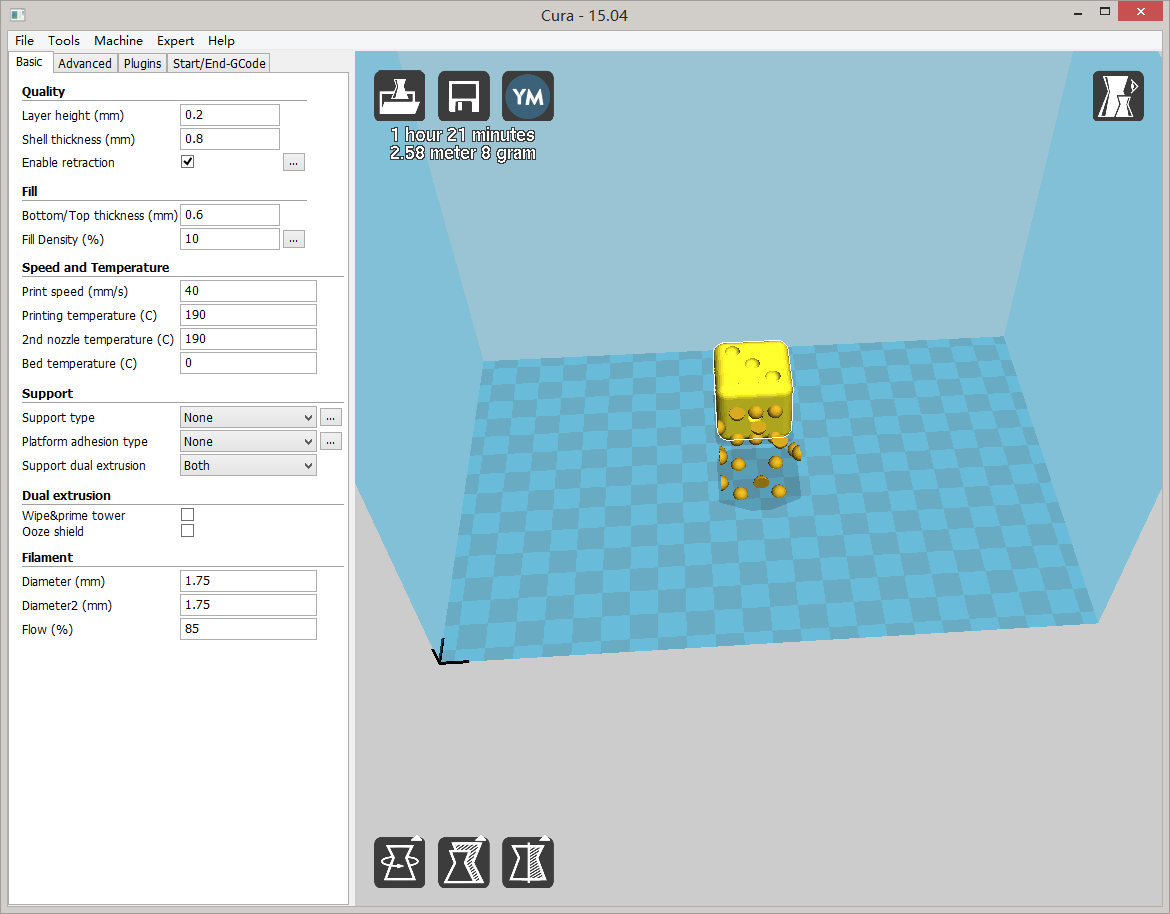
Task: Open the Support dual extrusion dropdown
Action: pyautogui.click(x=247, y=465)
